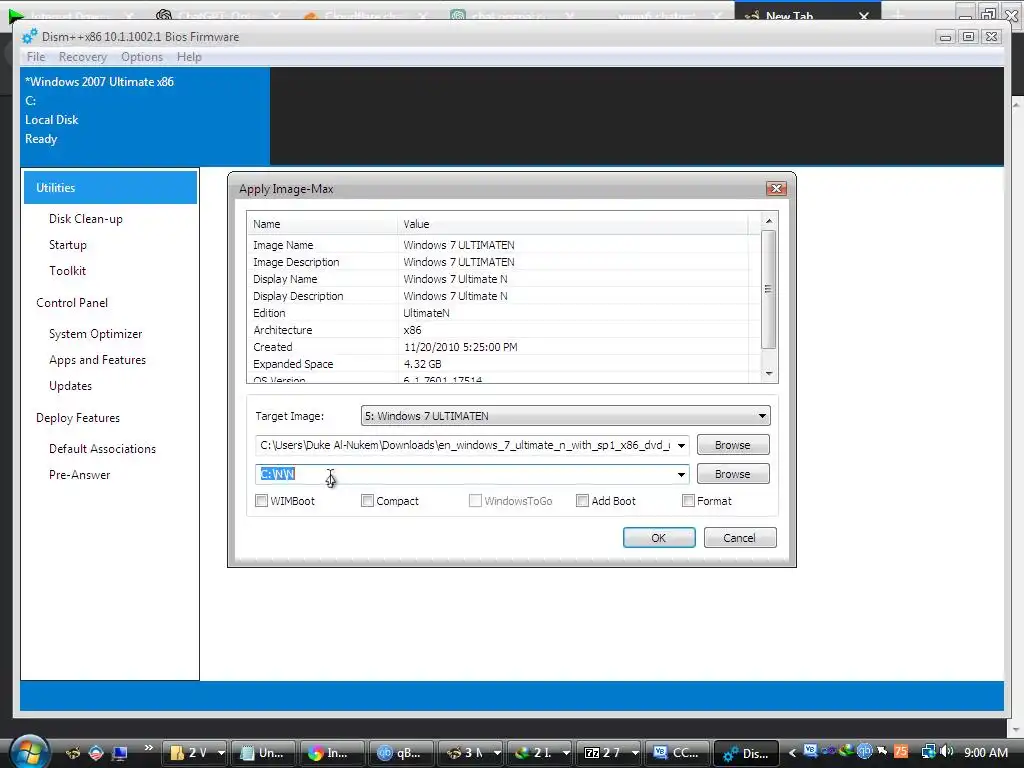Viewport: 1024px width, 768px height.
Task: Click the Value column header
Action: (x=573, y=224)
